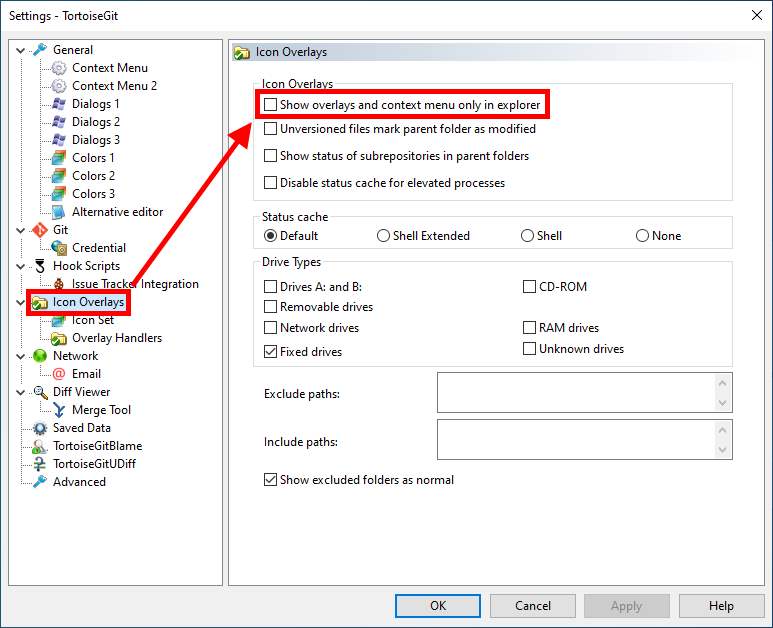Check Unversioned files mark parent folder modified
Viewport: 773px width, 628px height.
270,129
